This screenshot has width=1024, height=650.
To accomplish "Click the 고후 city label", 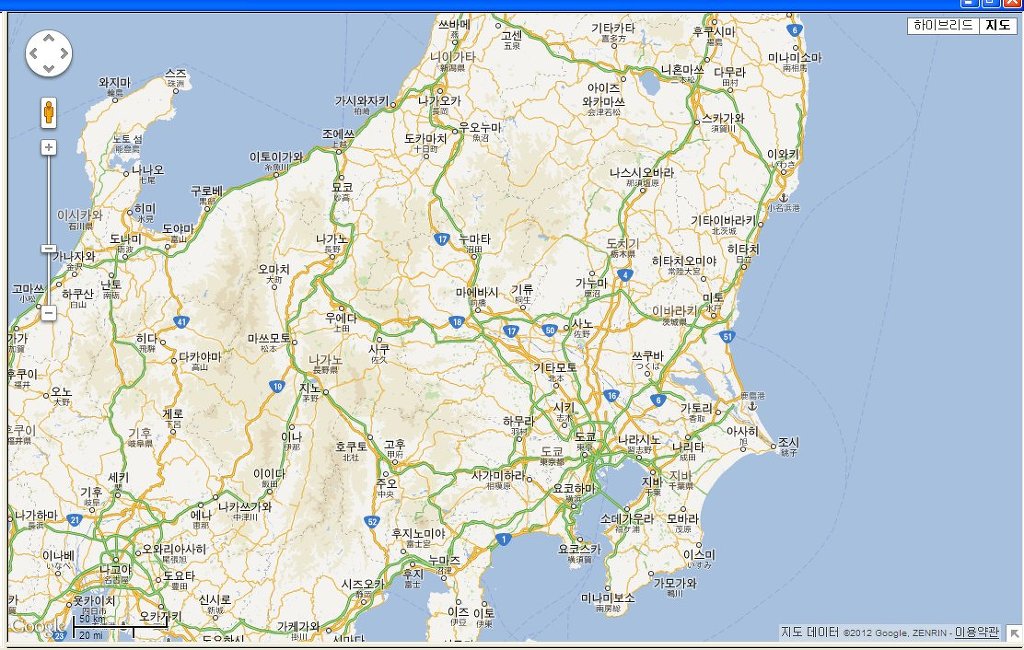I will [395, 445].
